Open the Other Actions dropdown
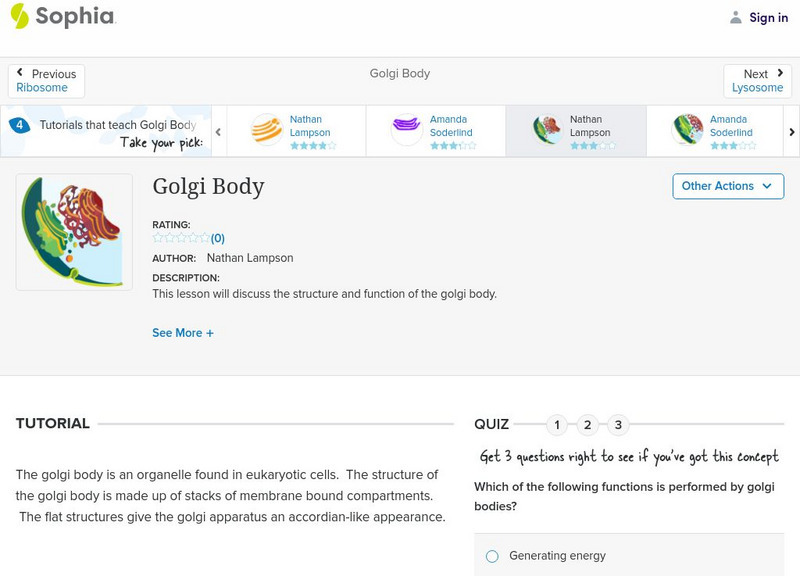The image size is (800, 576). click(727, 186)
